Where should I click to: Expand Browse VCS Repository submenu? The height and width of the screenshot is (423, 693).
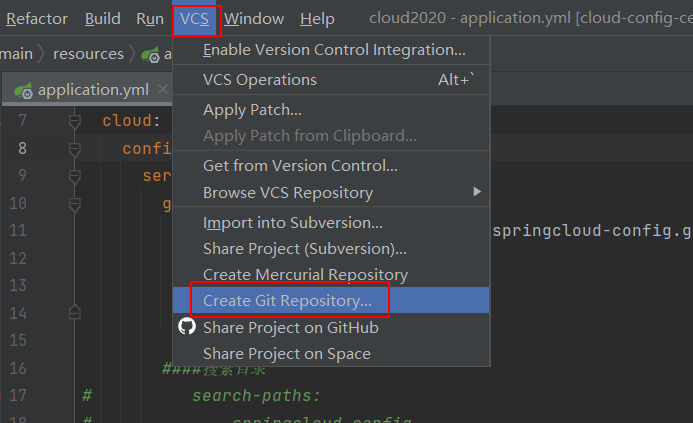coord(331,192)
